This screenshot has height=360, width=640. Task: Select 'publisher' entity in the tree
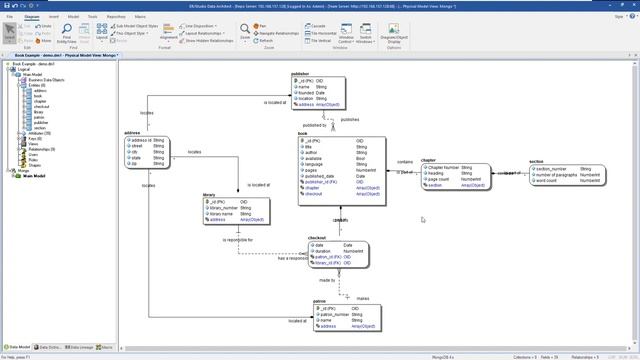click(41, 122)
